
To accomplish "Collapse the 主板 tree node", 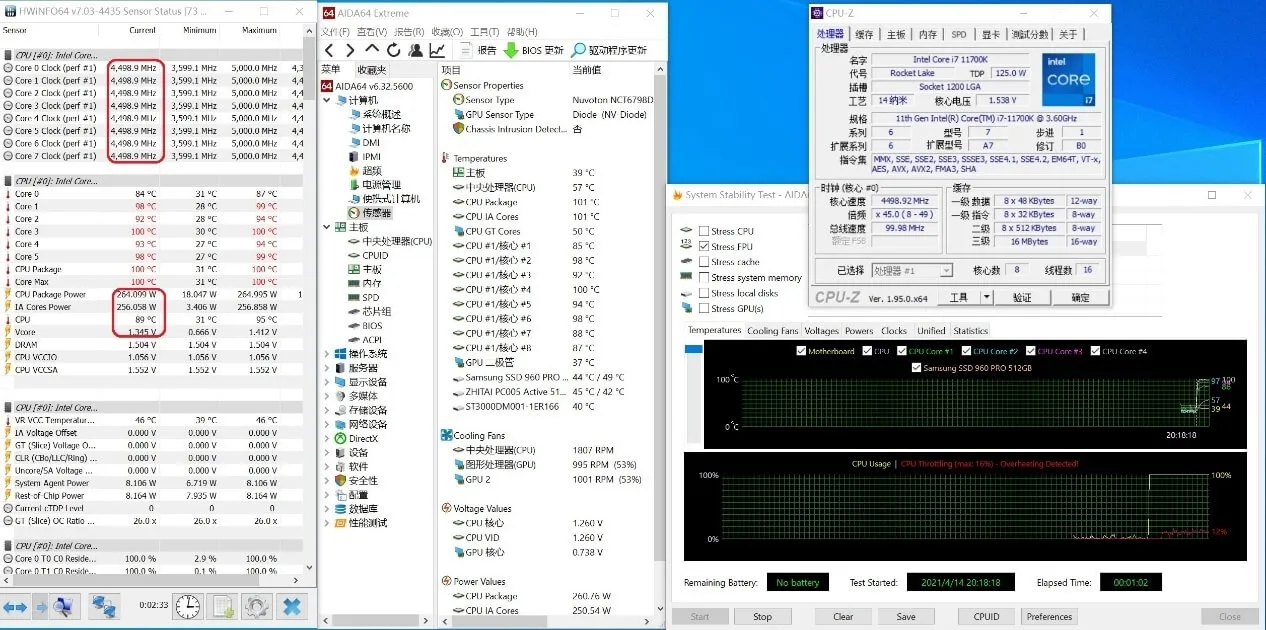I will 327,227.
